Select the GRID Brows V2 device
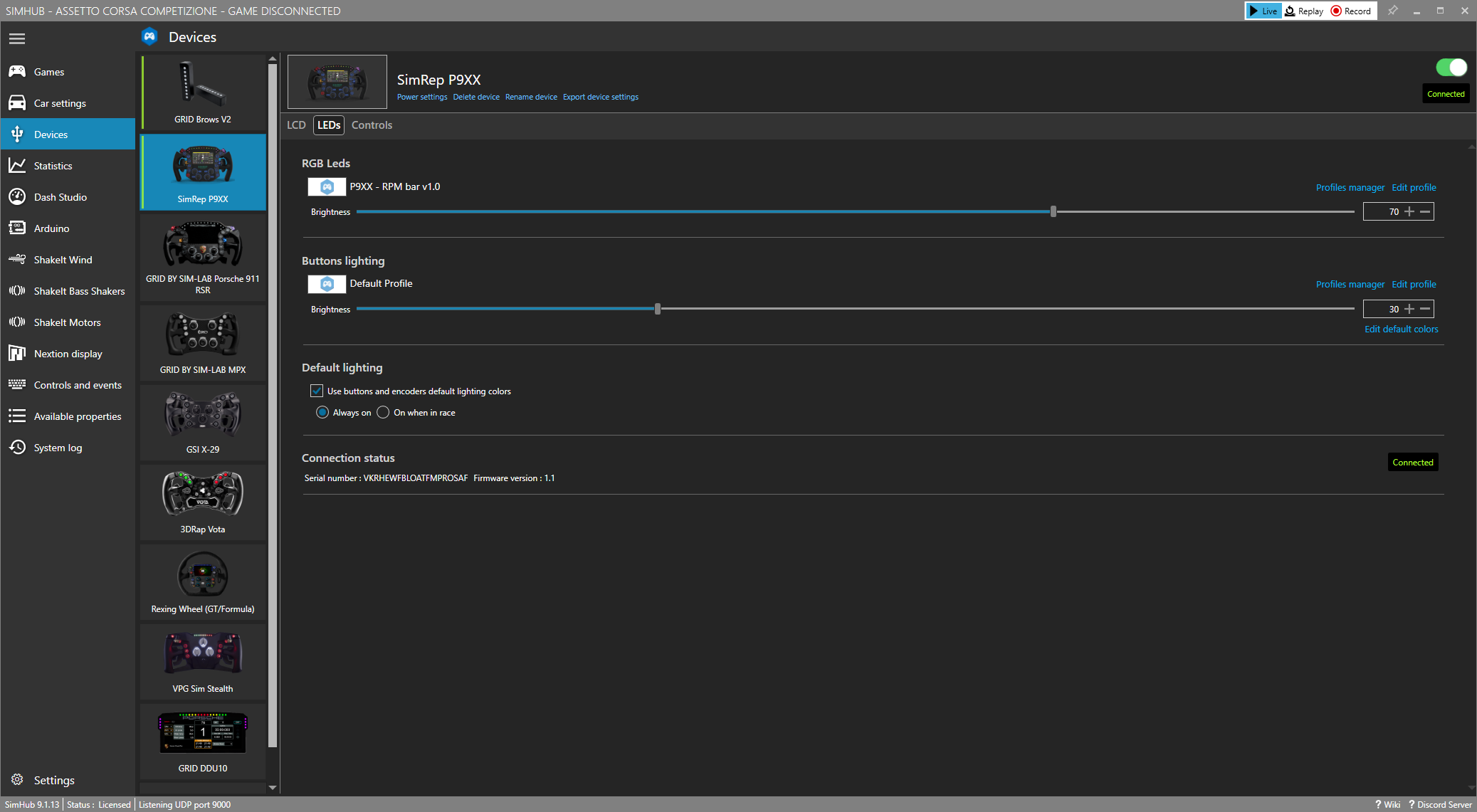Image resolution: width=1477 pixels, height=812 pixels. click(203, 93)
